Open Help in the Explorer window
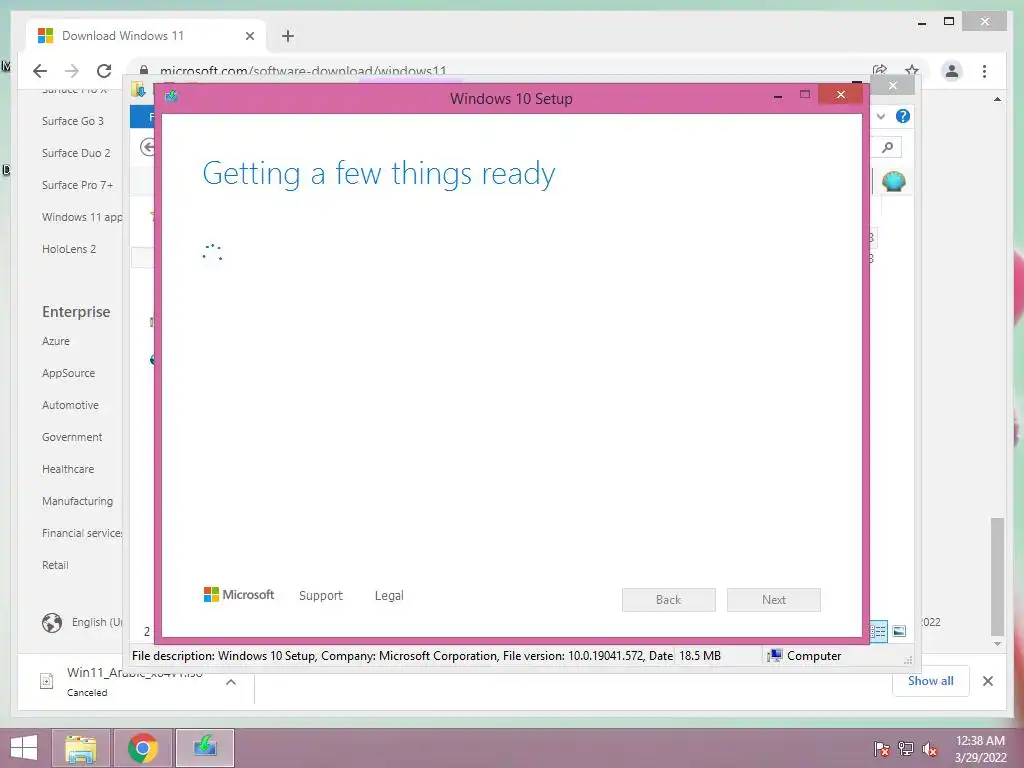This screenshot has width=1024, height=768. (x=903, y=116)
